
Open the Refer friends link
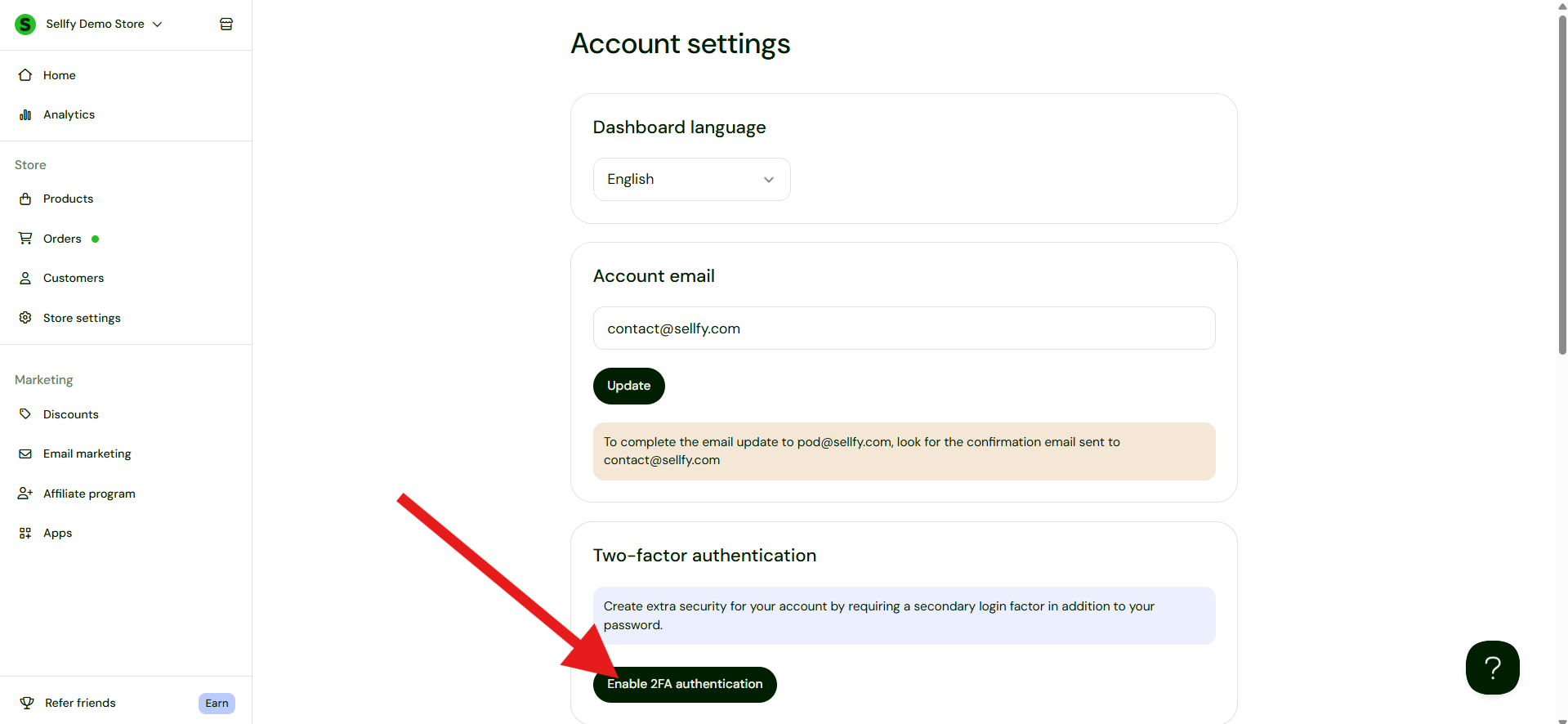(80, 704)
